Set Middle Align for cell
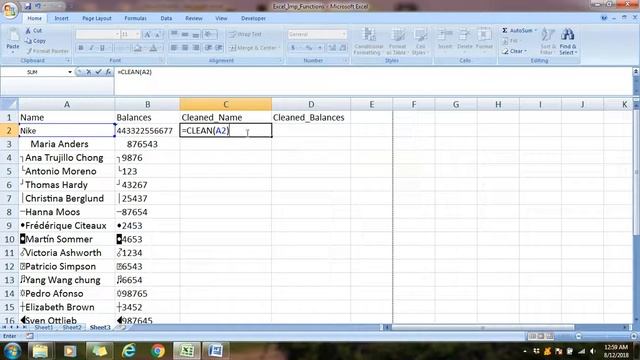This screenshot has height=360, width=640. (185, 34)
